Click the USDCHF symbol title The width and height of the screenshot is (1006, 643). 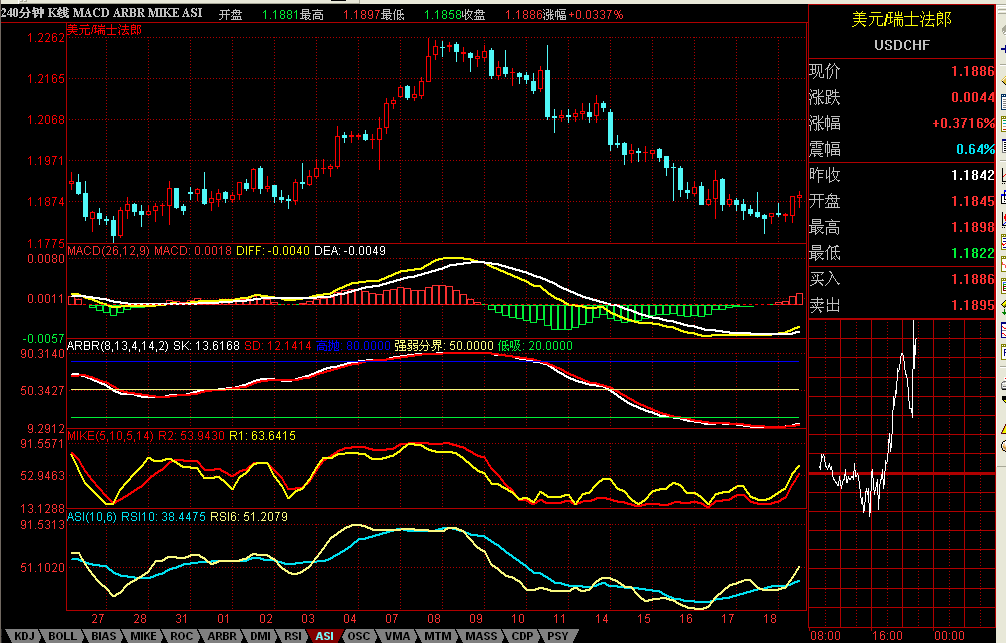(900, 45)
